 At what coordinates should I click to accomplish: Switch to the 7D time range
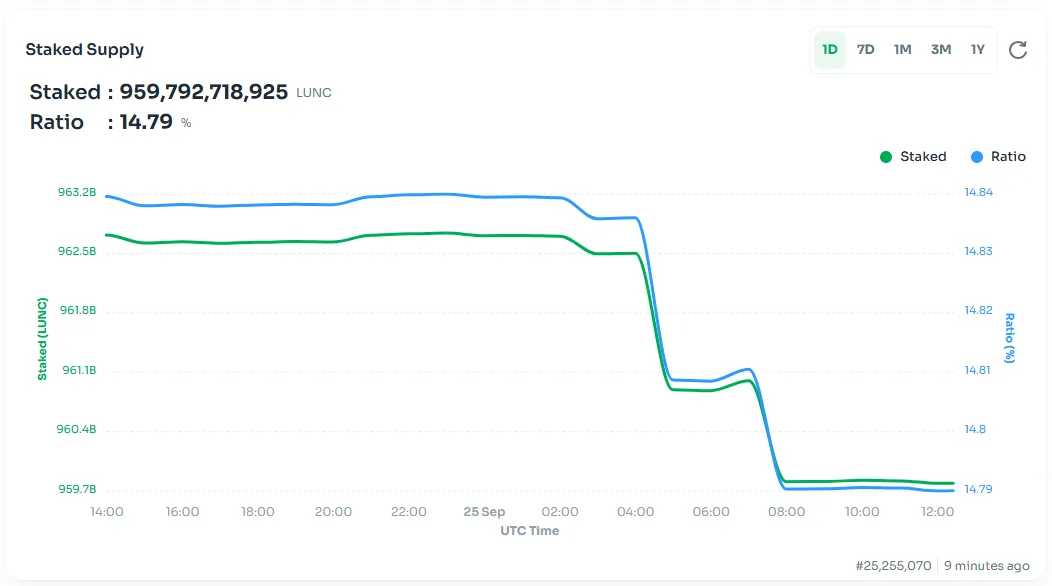[866, 50]
